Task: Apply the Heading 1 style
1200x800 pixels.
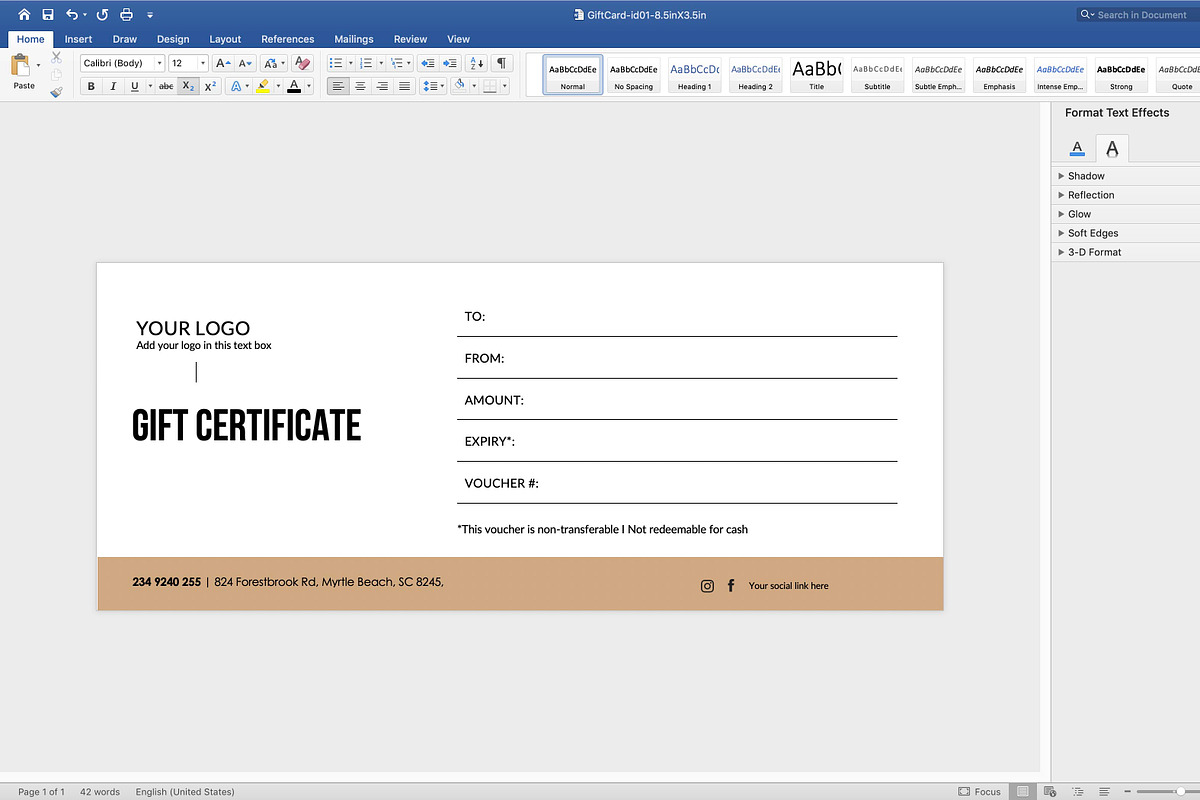Action: [x=694, y=75]
